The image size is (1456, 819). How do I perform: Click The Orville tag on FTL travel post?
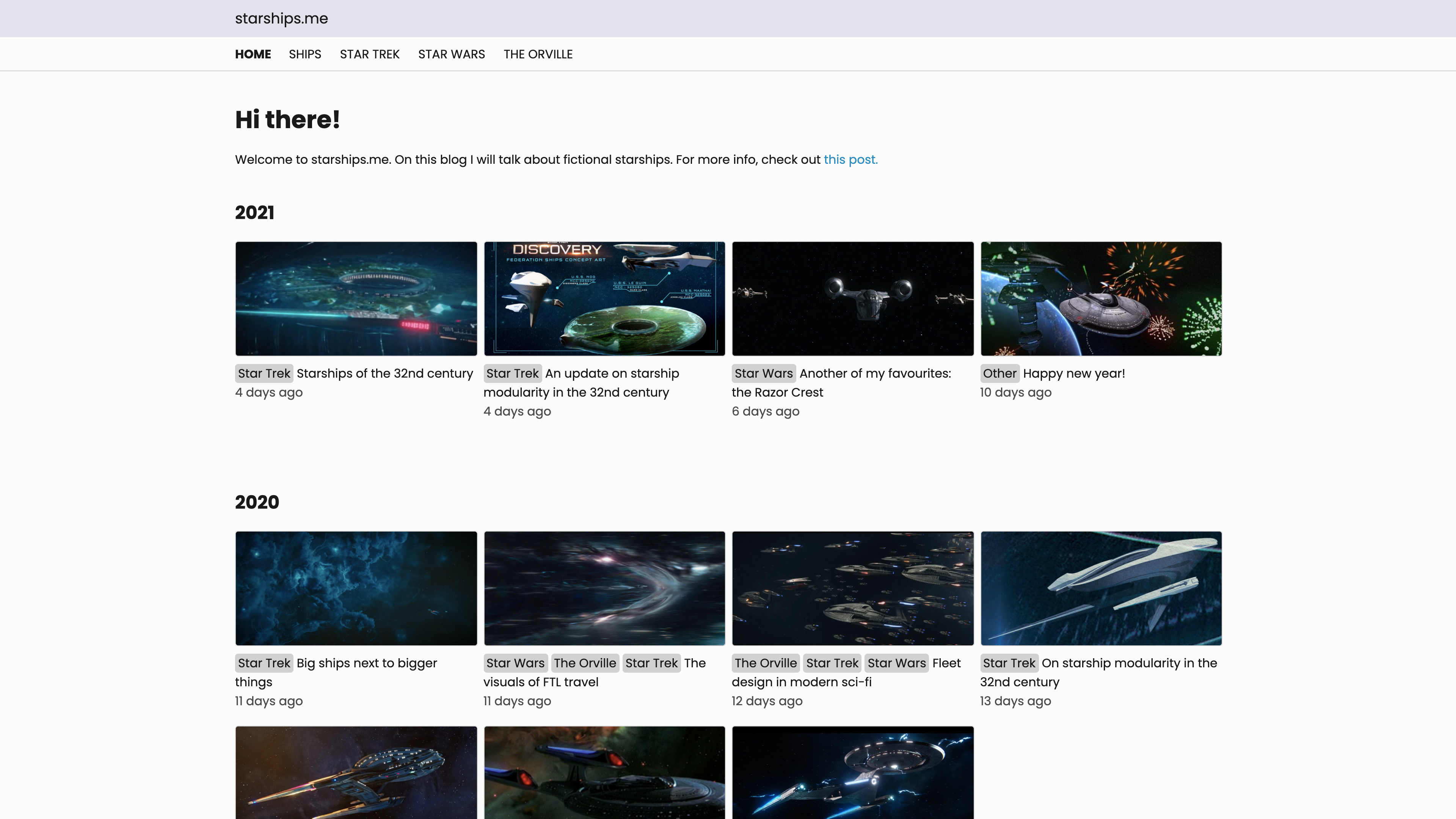[x=584, y=663]
